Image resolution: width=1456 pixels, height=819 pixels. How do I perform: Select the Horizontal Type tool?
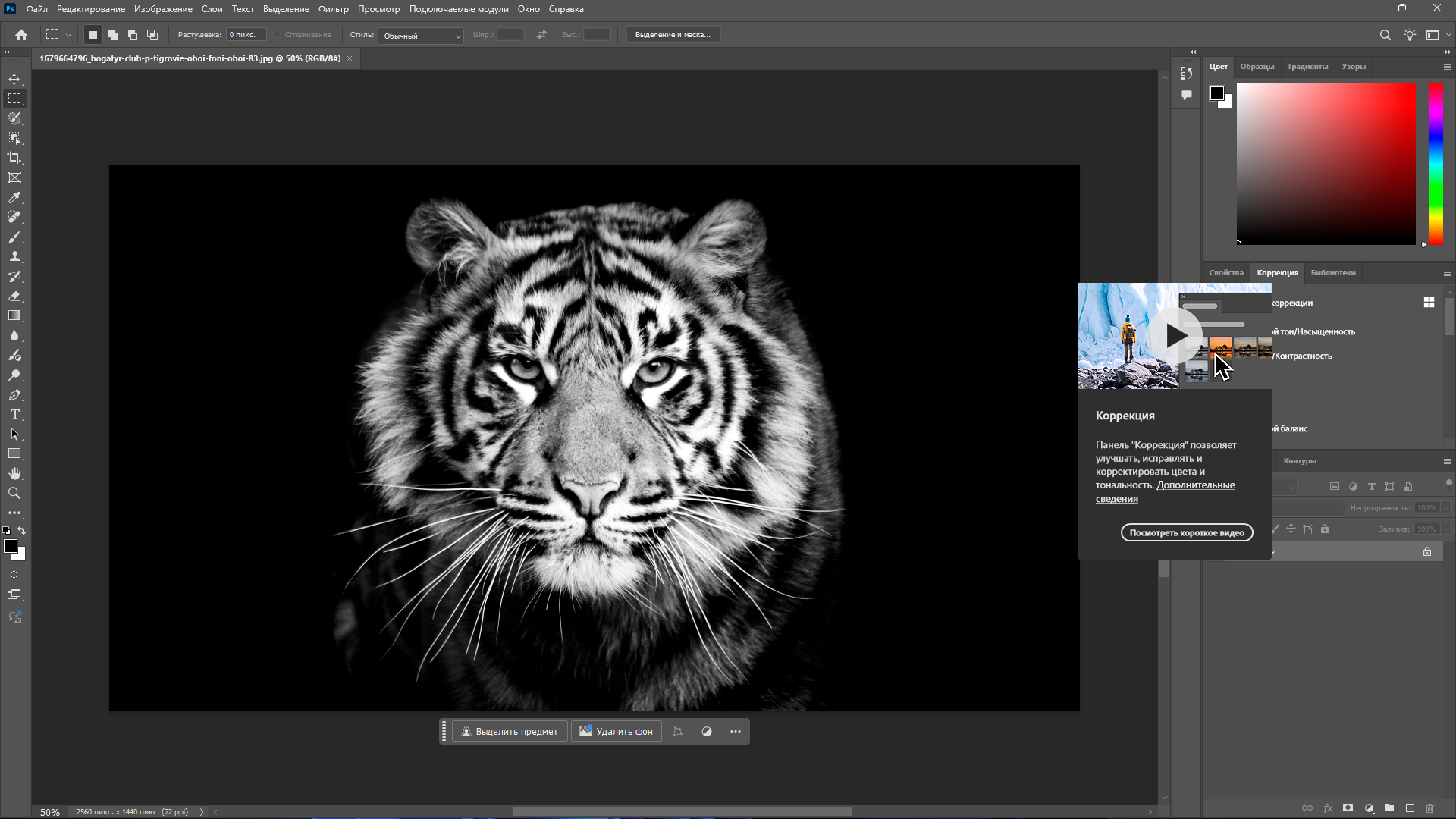coord(14,414)
